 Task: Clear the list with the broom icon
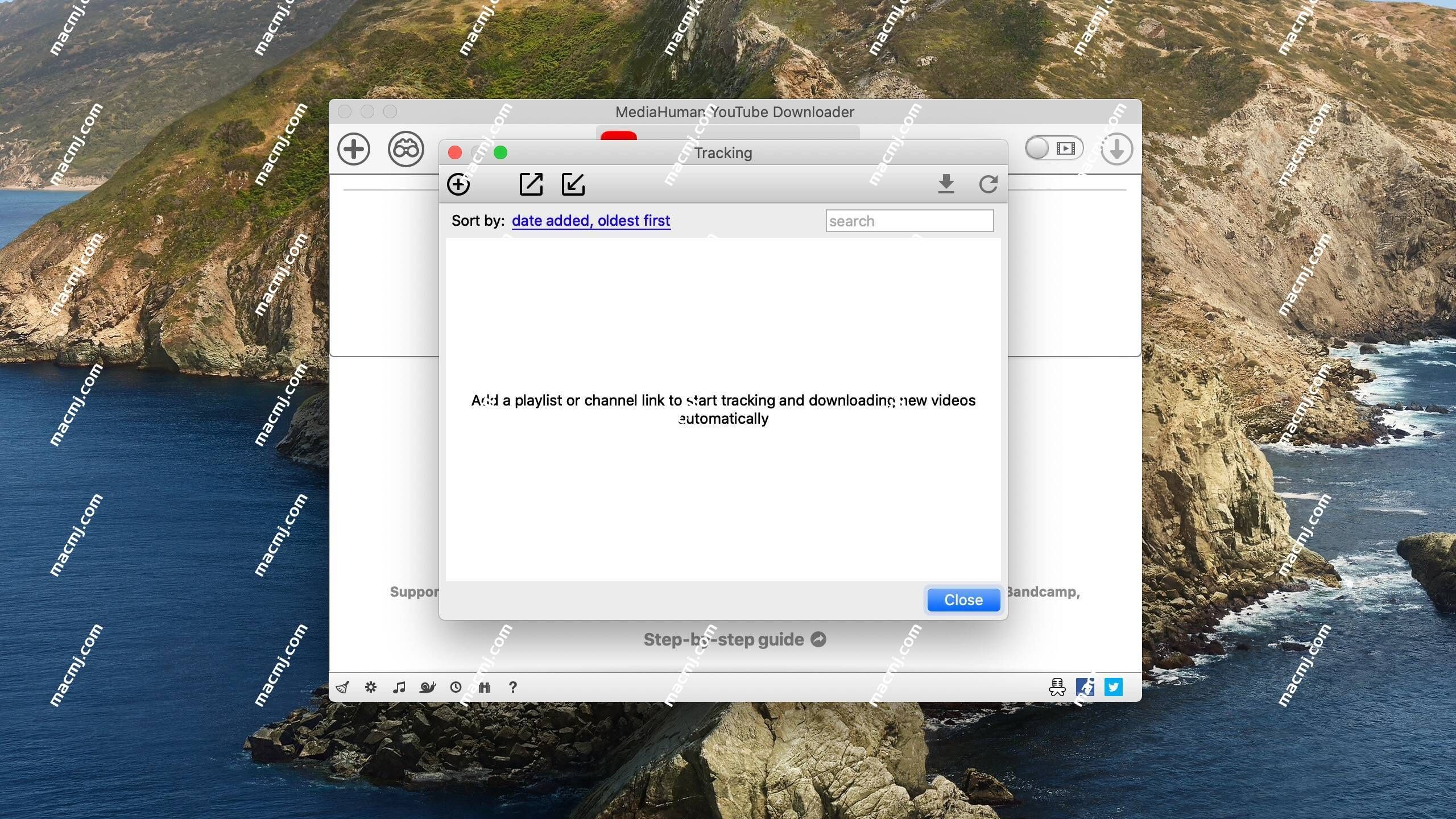pyautogui.click(x=342, y=687)
